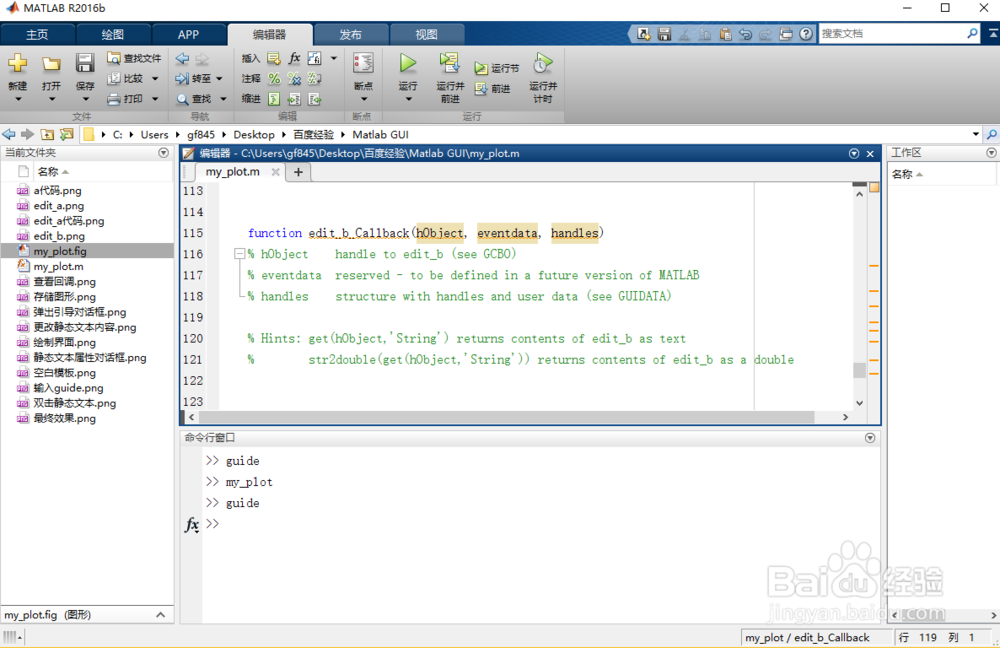Open the 保存 dropdown arrow
The image size is (1000, 648).
click(85, 99)
